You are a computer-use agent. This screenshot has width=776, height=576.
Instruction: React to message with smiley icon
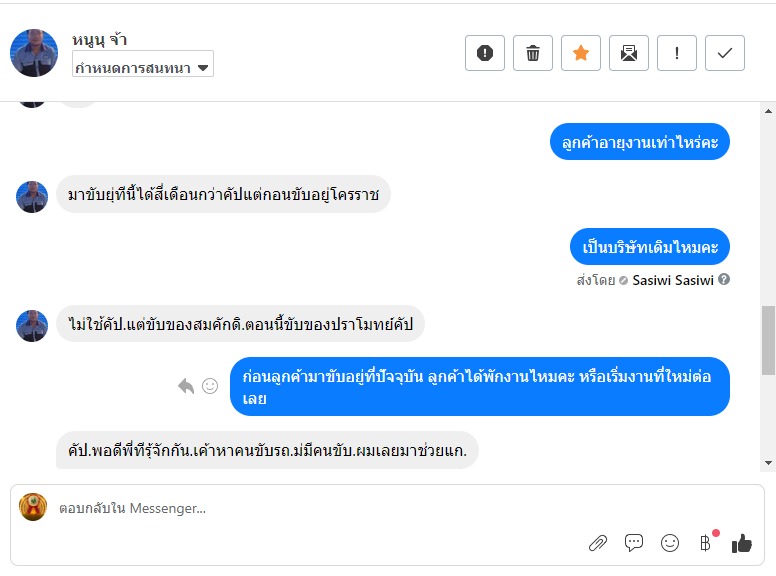(210, 386)
